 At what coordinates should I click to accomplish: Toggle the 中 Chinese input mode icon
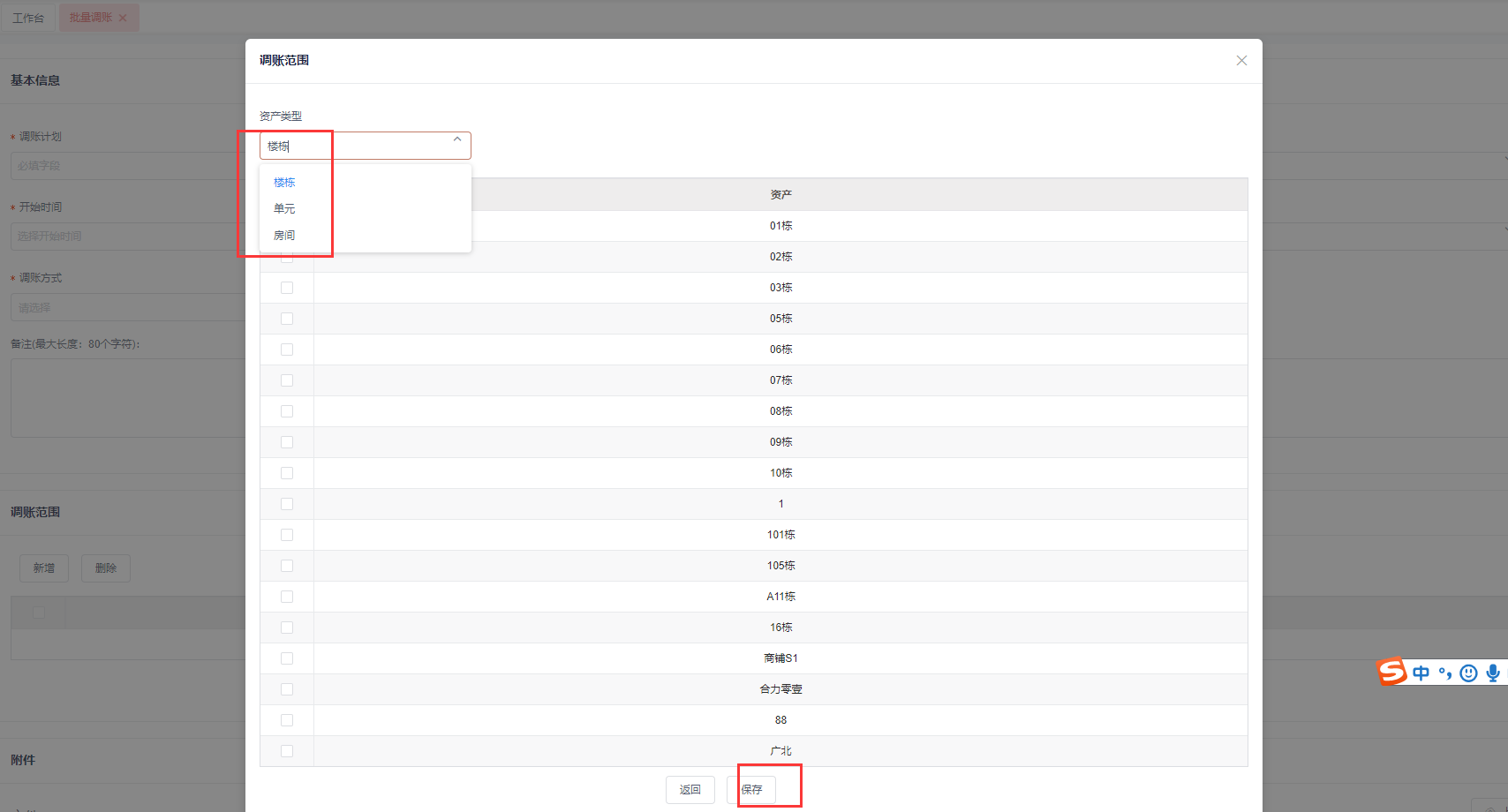(x=1421, y=673)
